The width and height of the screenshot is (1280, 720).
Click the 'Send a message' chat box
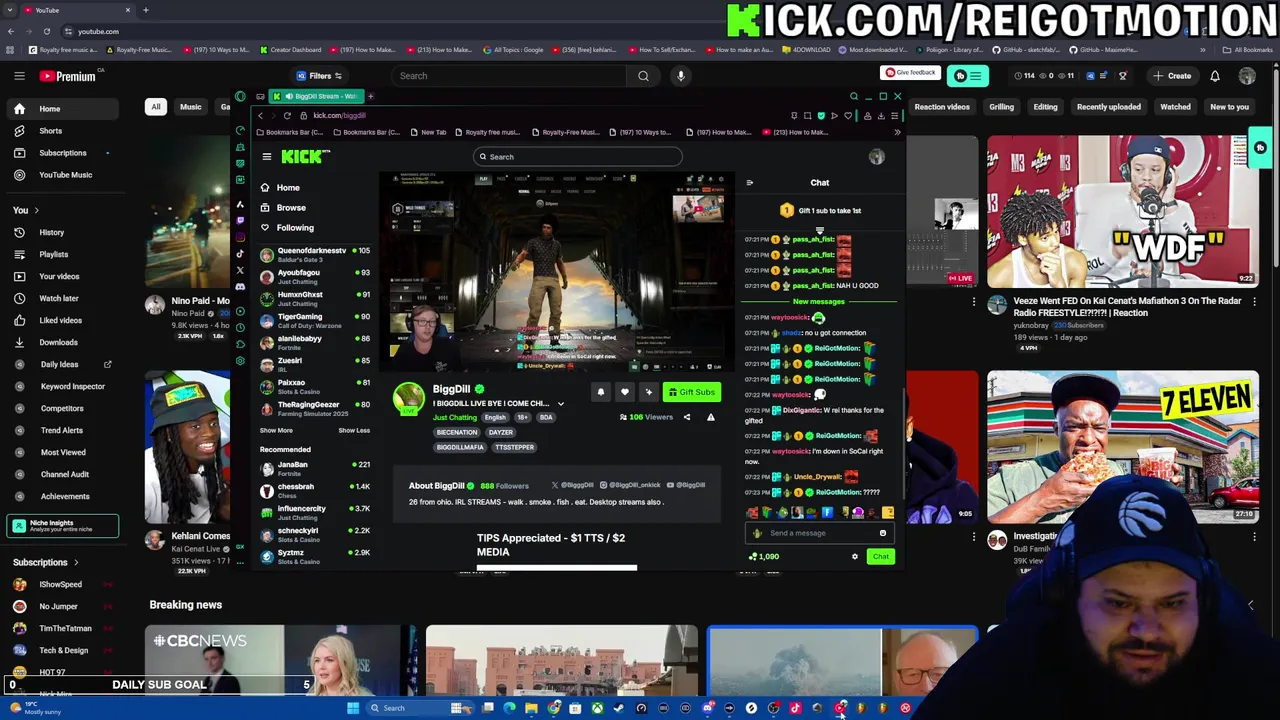(819, 533)
